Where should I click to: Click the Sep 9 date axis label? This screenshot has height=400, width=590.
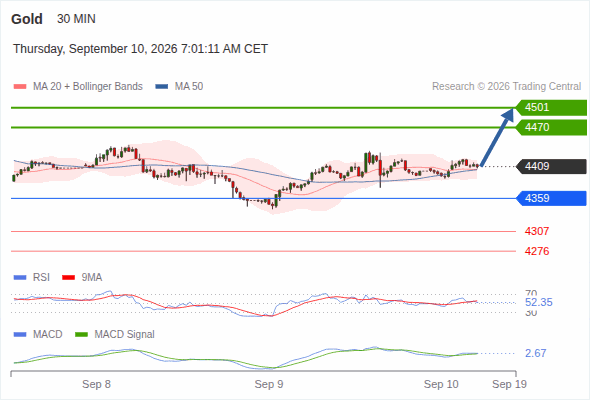click(x=269, y=384)
